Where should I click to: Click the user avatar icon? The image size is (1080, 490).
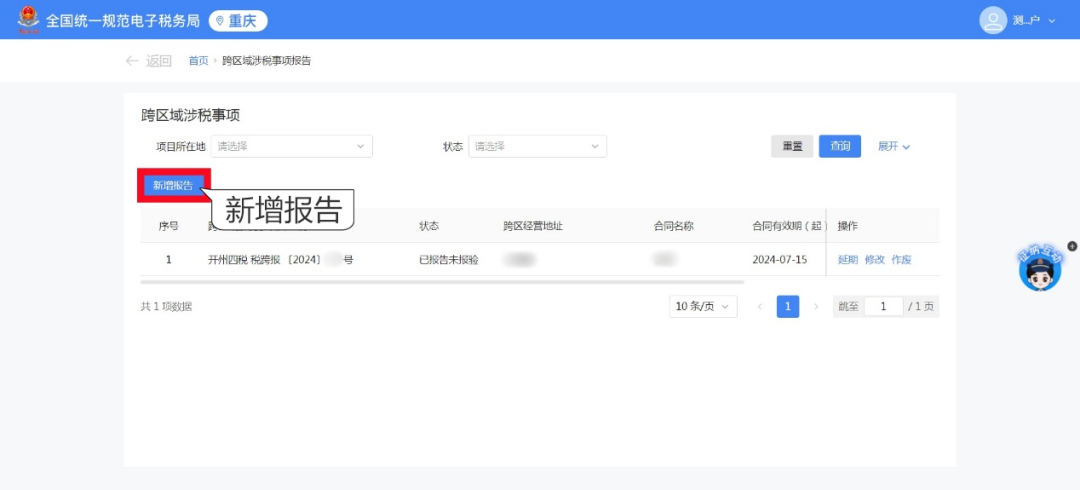click(993, 20)
